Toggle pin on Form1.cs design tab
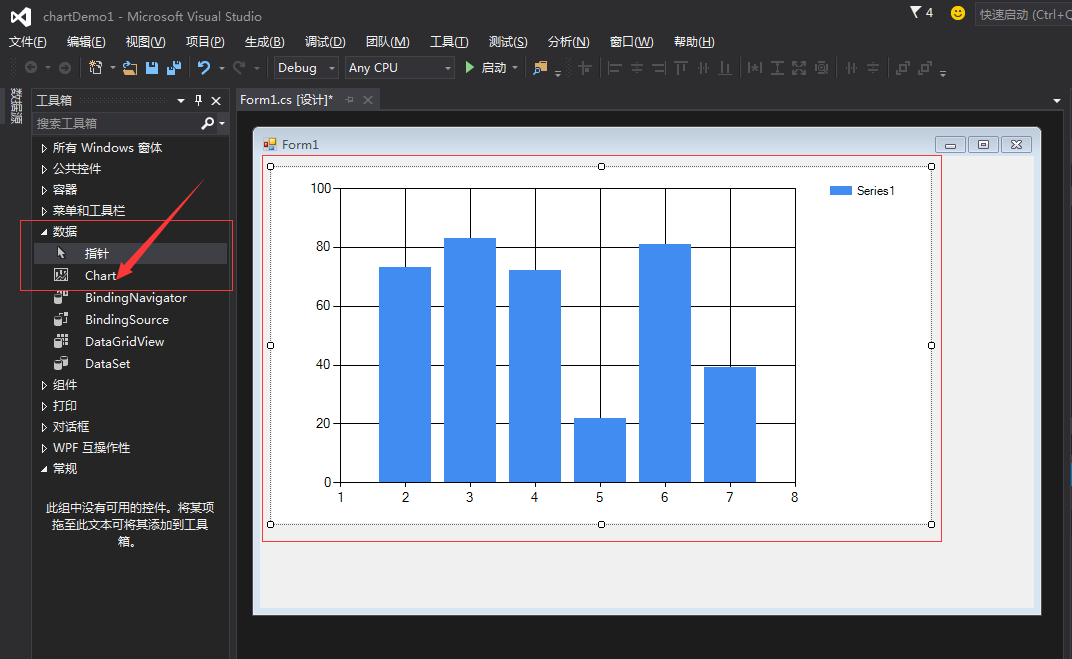This screenshot has height=659, width=1072. tap(350, 100)
